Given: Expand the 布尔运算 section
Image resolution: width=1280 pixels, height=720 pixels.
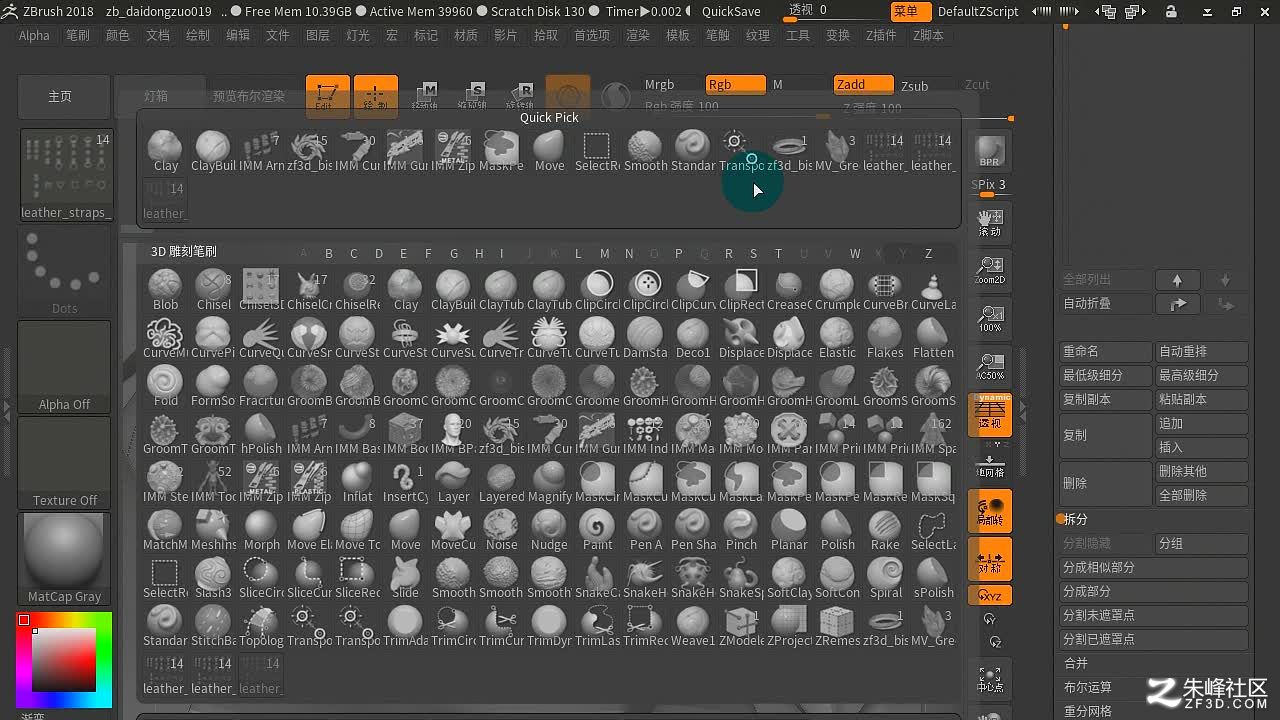Looking at the screenshot, I should 1087,687.
